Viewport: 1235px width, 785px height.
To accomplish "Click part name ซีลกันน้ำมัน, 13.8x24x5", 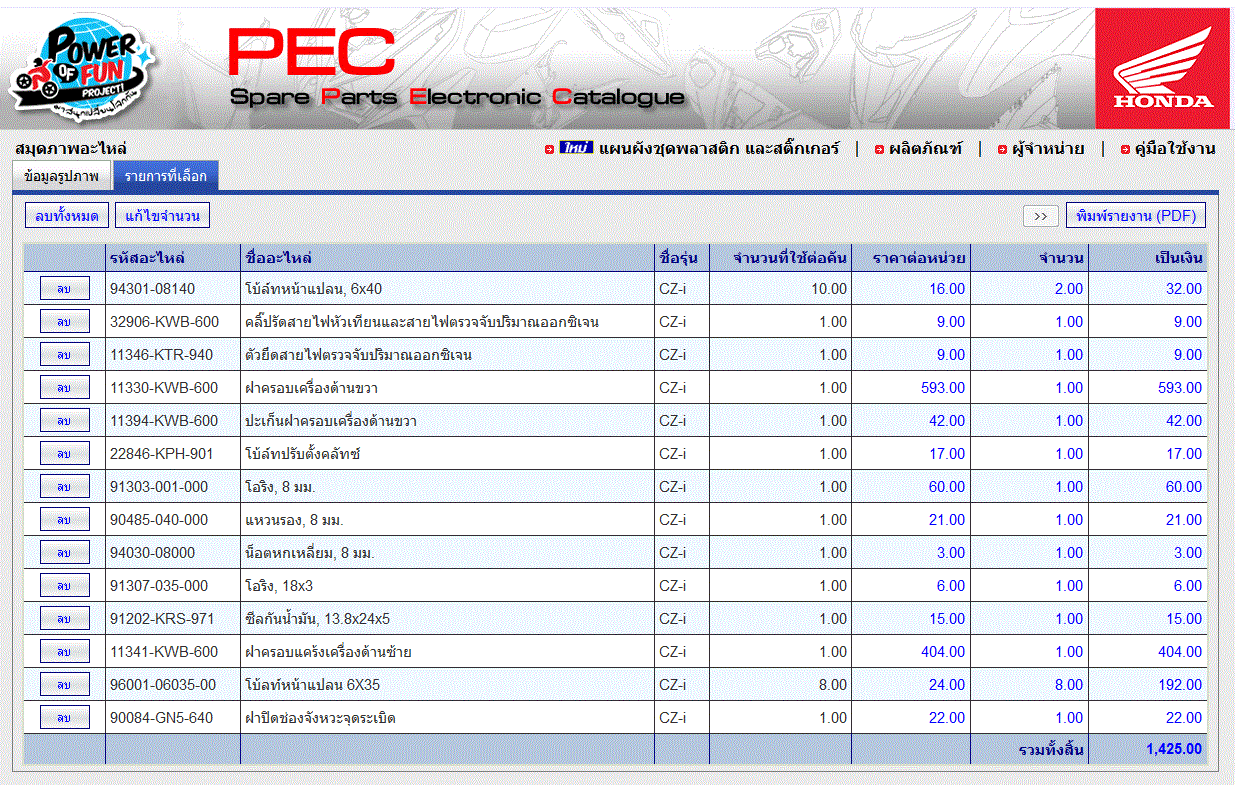I will pyautogui.click(x=318, y=619).
